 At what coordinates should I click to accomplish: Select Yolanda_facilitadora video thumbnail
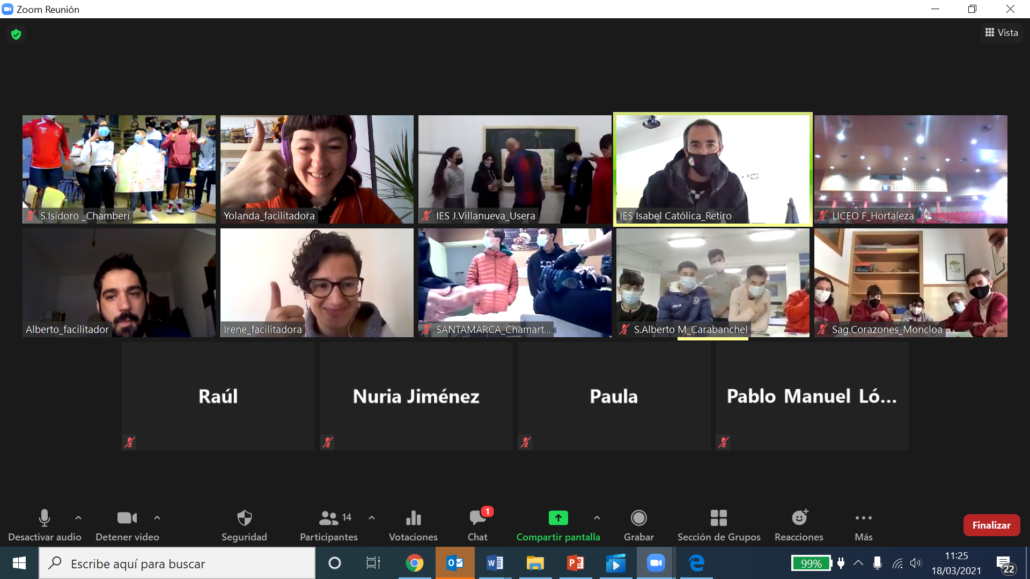click(x=317, y=169)
